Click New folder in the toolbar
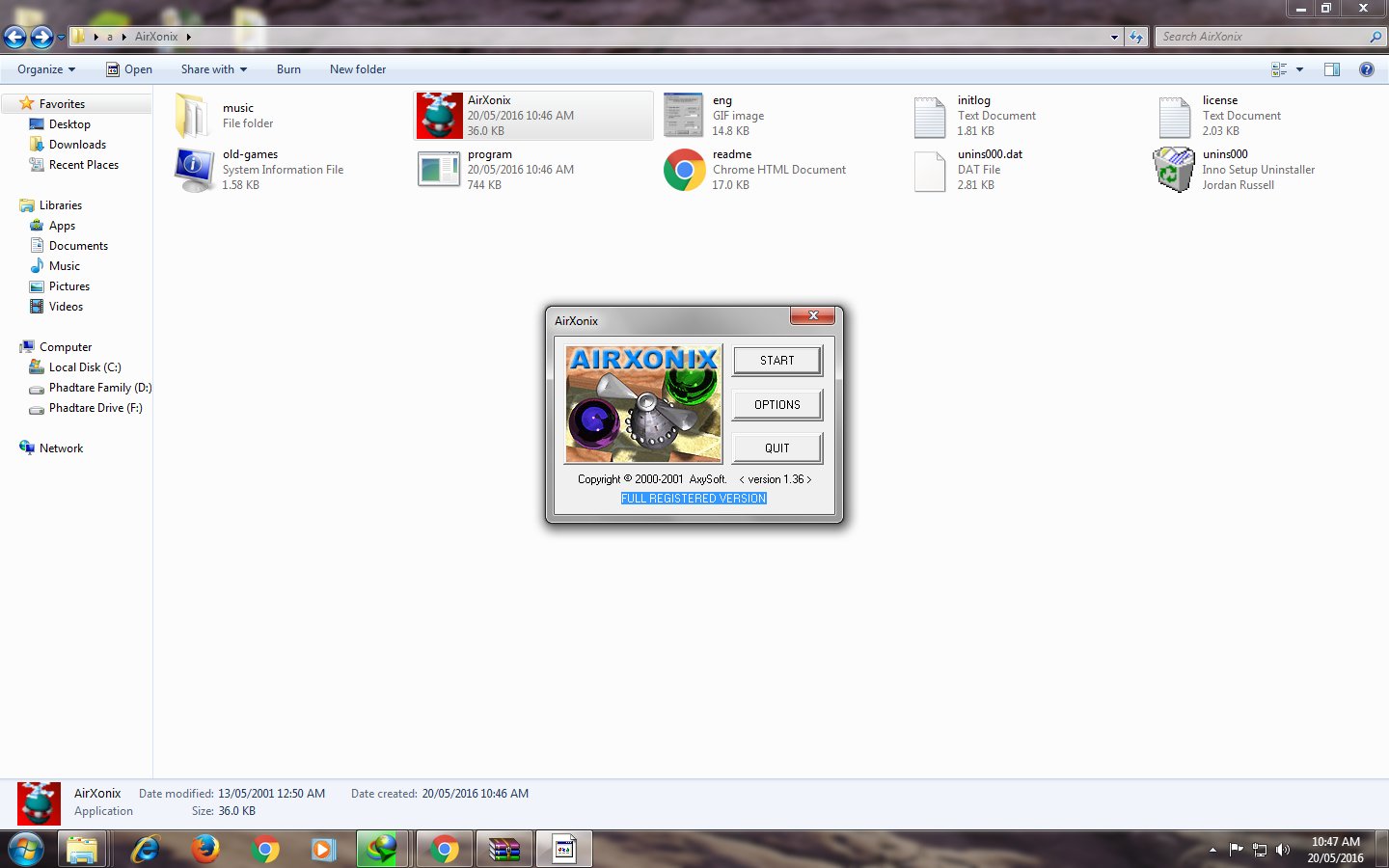The height and width of the screenshot is (868, 1389). (358, 69)
